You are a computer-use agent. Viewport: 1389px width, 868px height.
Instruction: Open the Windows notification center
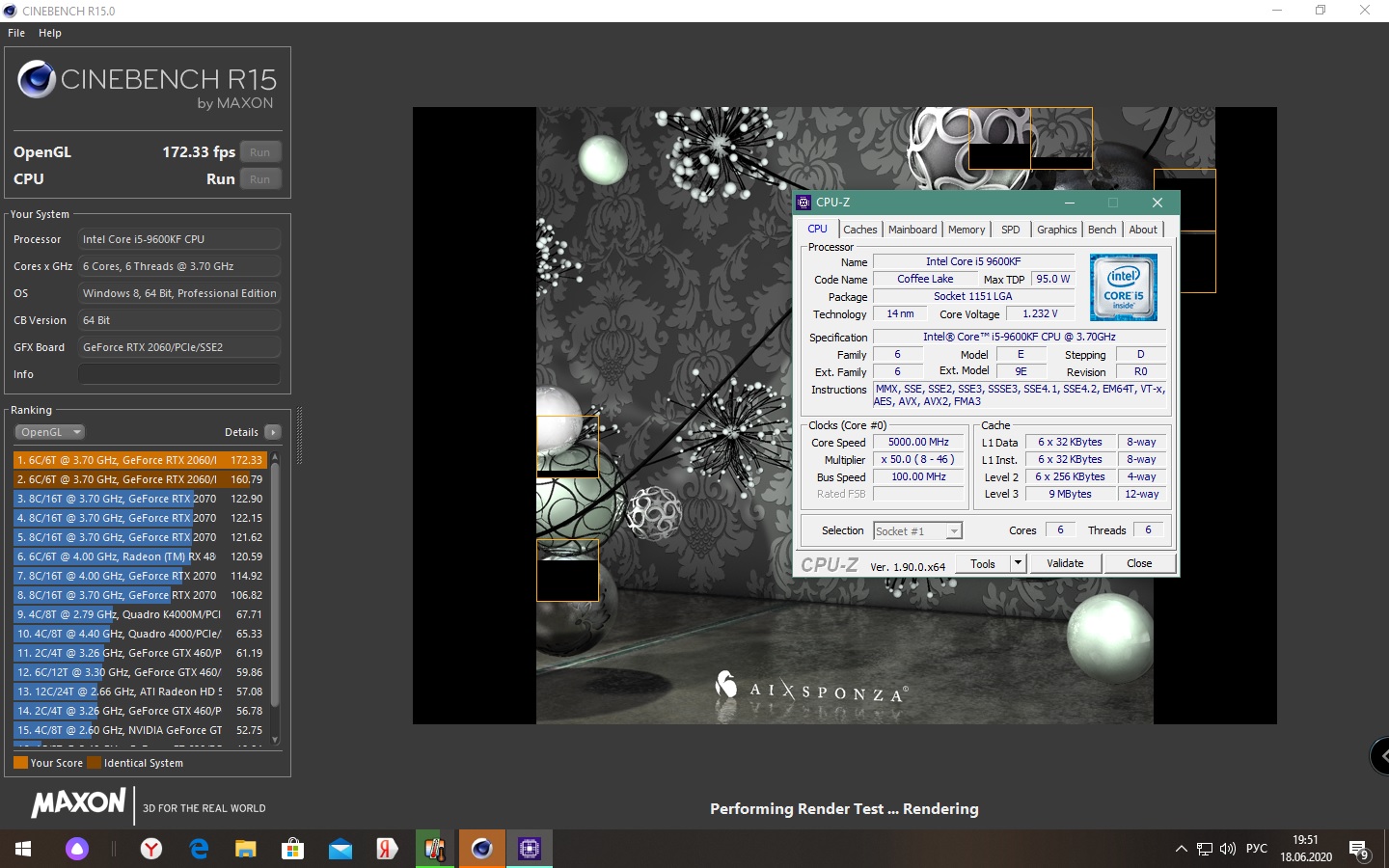(1359, 850)
